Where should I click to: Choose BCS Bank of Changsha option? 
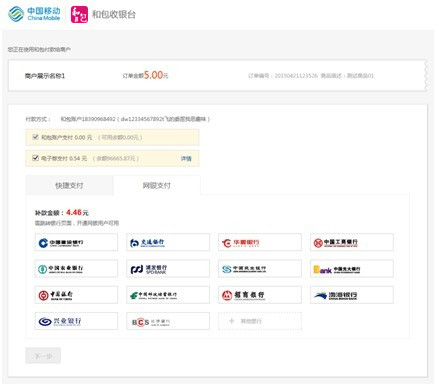pos(168,321)
